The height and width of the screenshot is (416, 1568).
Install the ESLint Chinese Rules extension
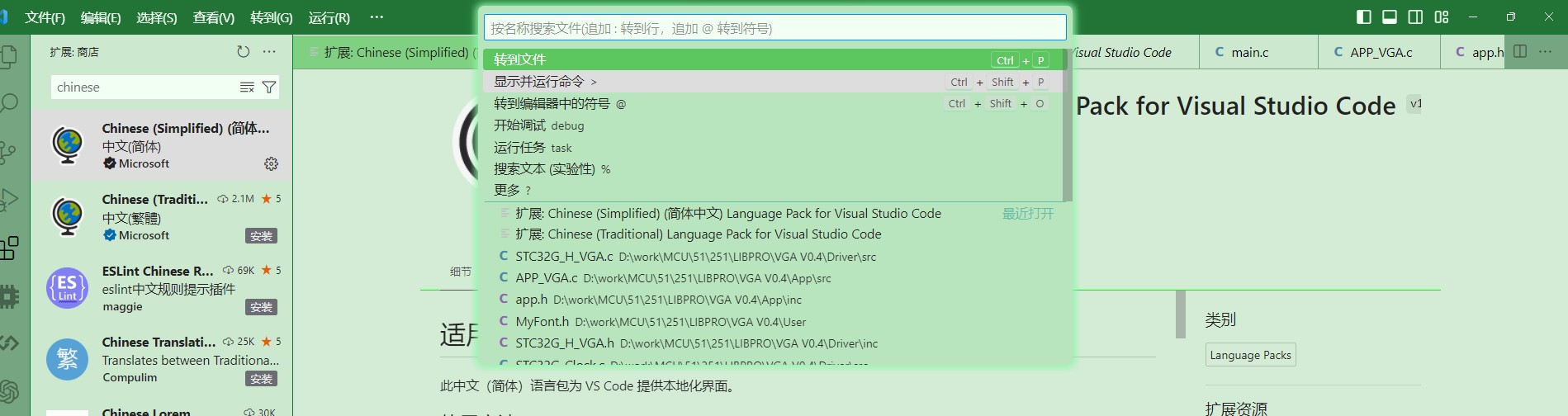click(261, 307)
